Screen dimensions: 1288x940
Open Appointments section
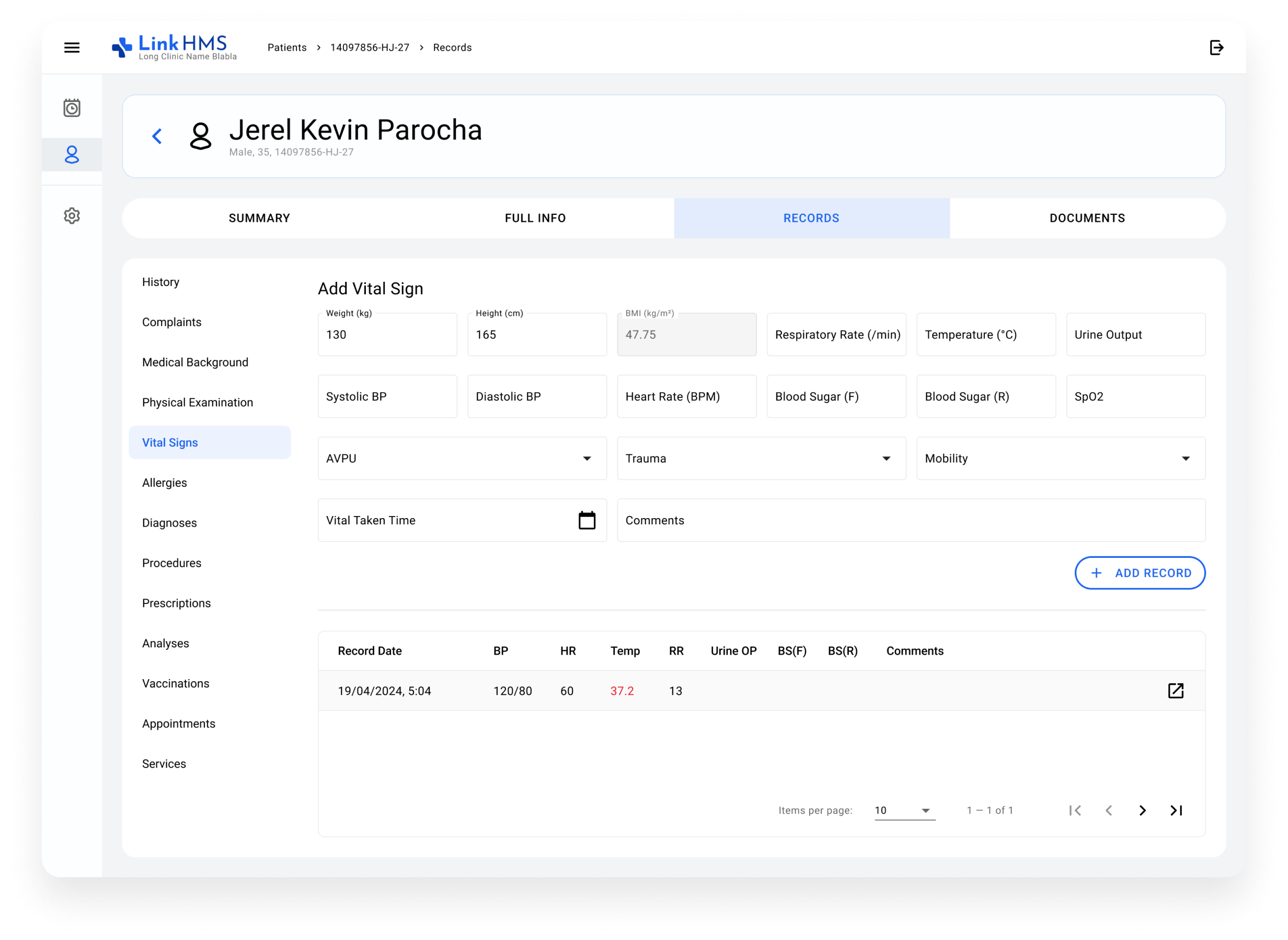(x=210, y=723)
